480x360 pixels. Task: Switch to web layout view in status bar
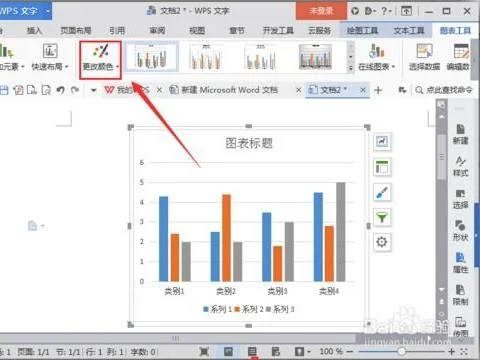pos(276,351)
